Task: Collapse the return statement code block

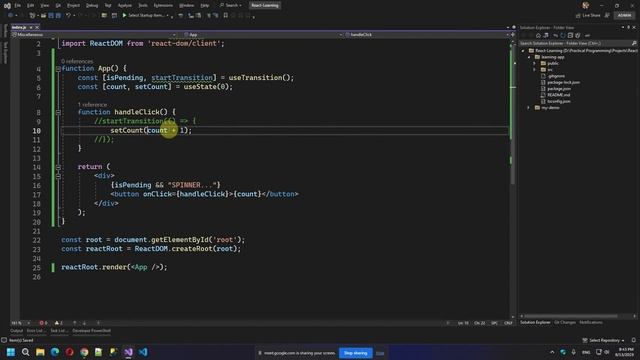Action: (58, 167)
